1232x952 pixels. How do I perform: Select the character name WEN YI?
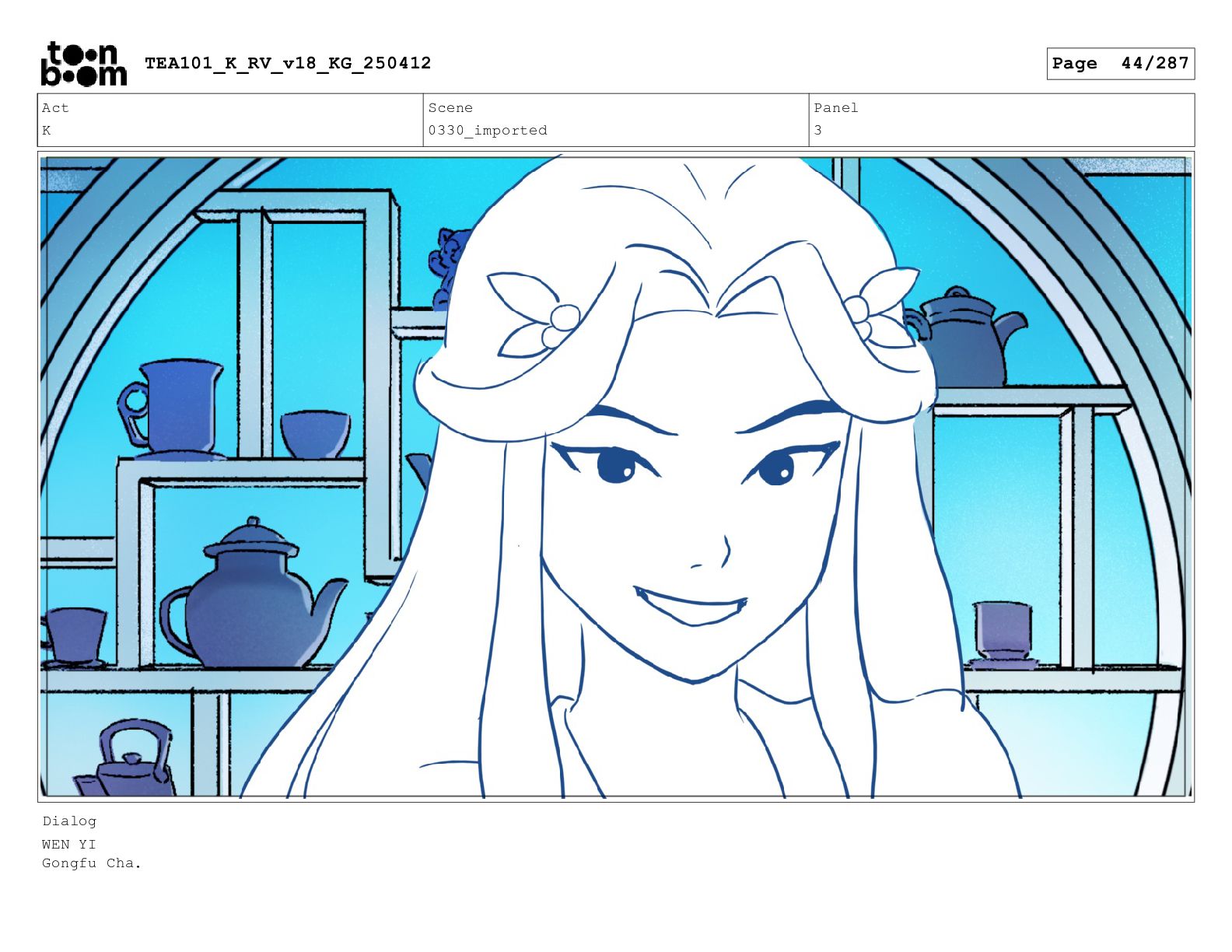pos(69,844)
